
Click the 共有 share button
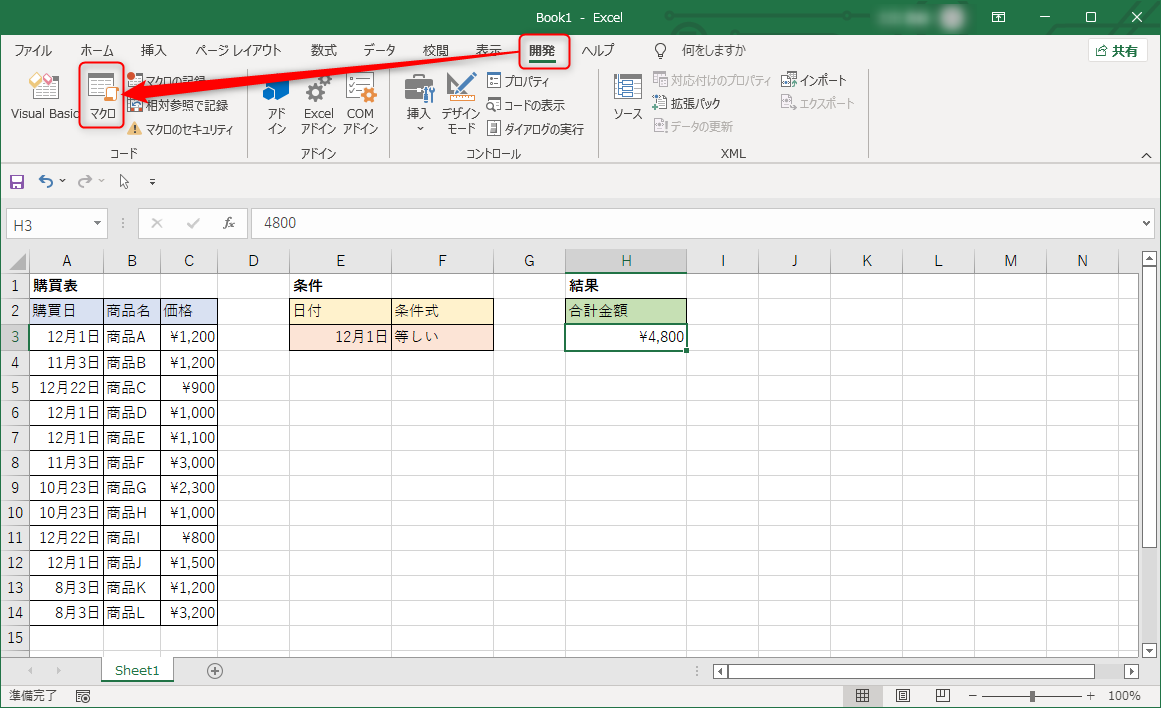(x=1117, y=51)
